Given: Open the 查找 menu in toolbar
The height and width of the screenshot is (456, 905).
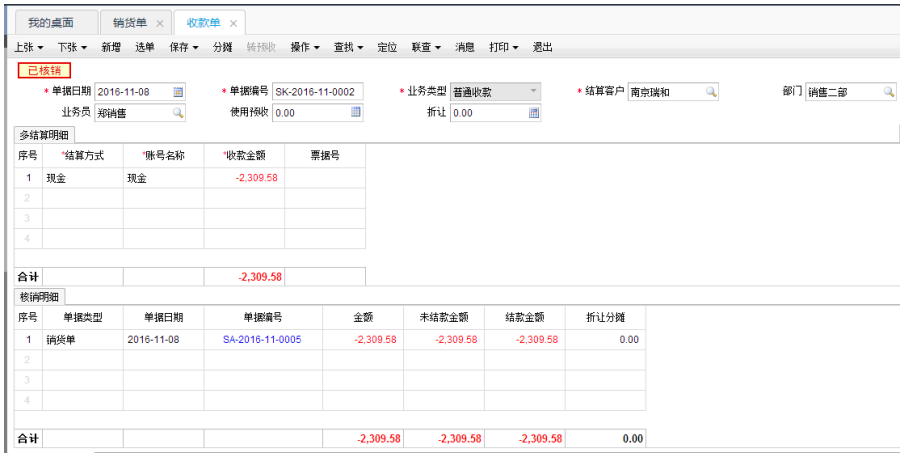Looking at the screenshot, I should pyautogui.click(x=348, y=47).
